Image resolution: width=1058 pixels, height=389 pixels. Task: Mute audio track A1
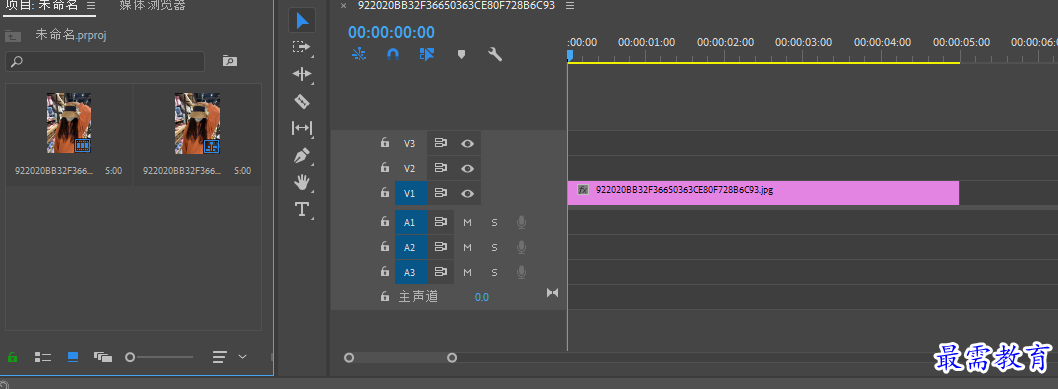[x=468, y=222]
